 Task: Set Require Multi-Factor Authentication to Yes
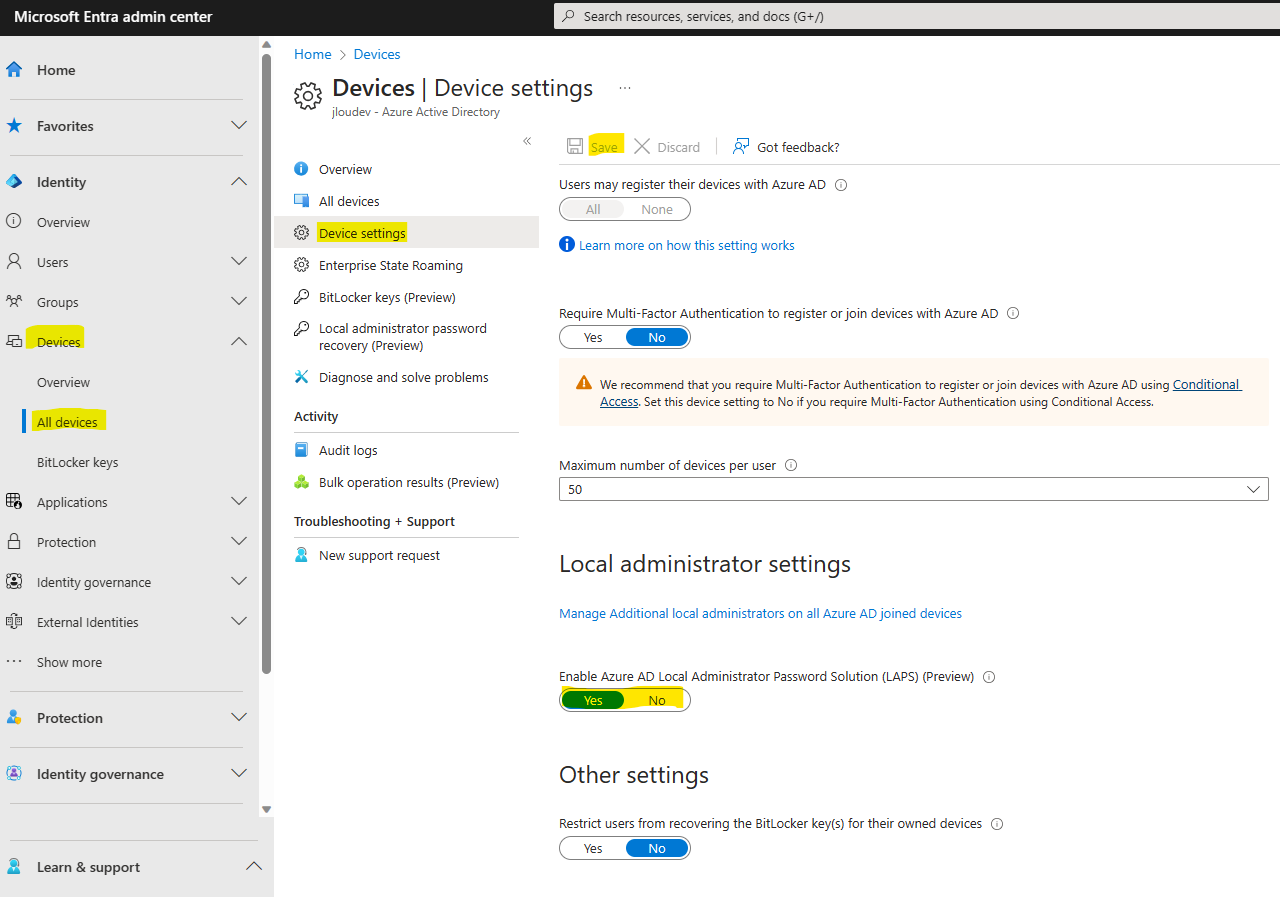click(x=593, y=337)
